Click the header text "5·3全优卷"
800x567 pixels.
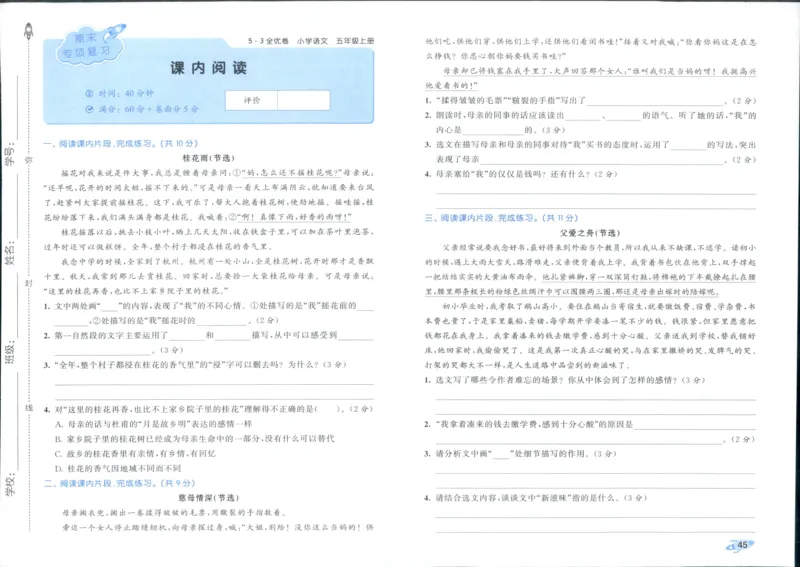(268, 41)
